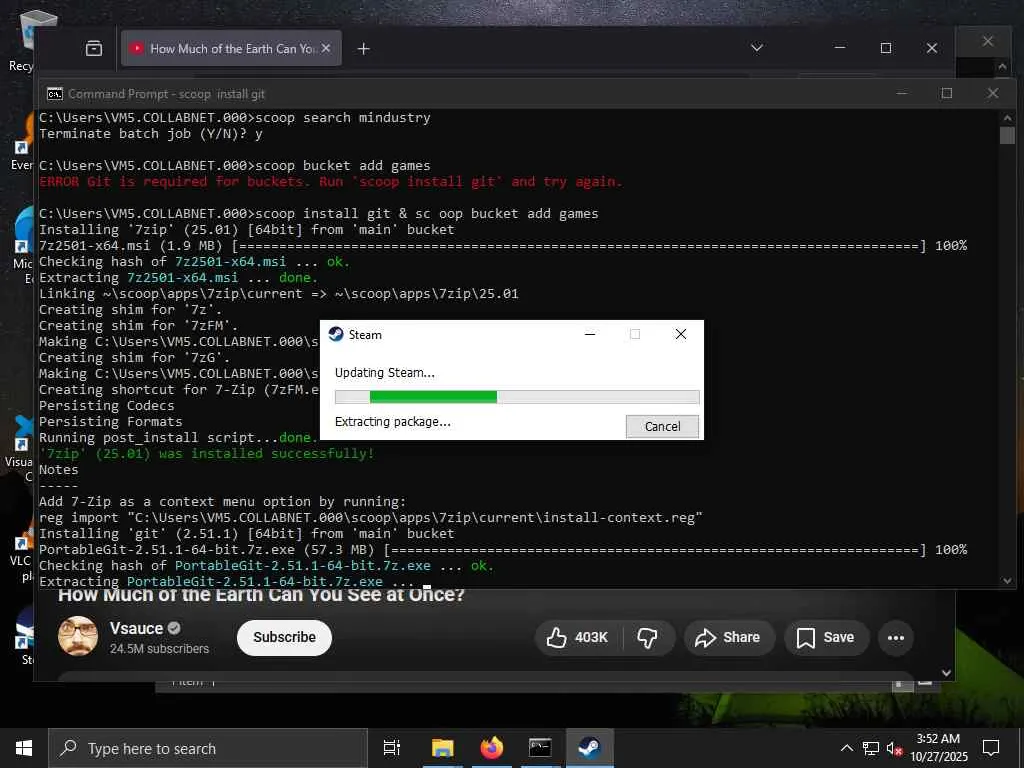The height and width of the screenshot is (768, 1024).
Task: Switch to Steam on the taskbar
Action: 590,748
